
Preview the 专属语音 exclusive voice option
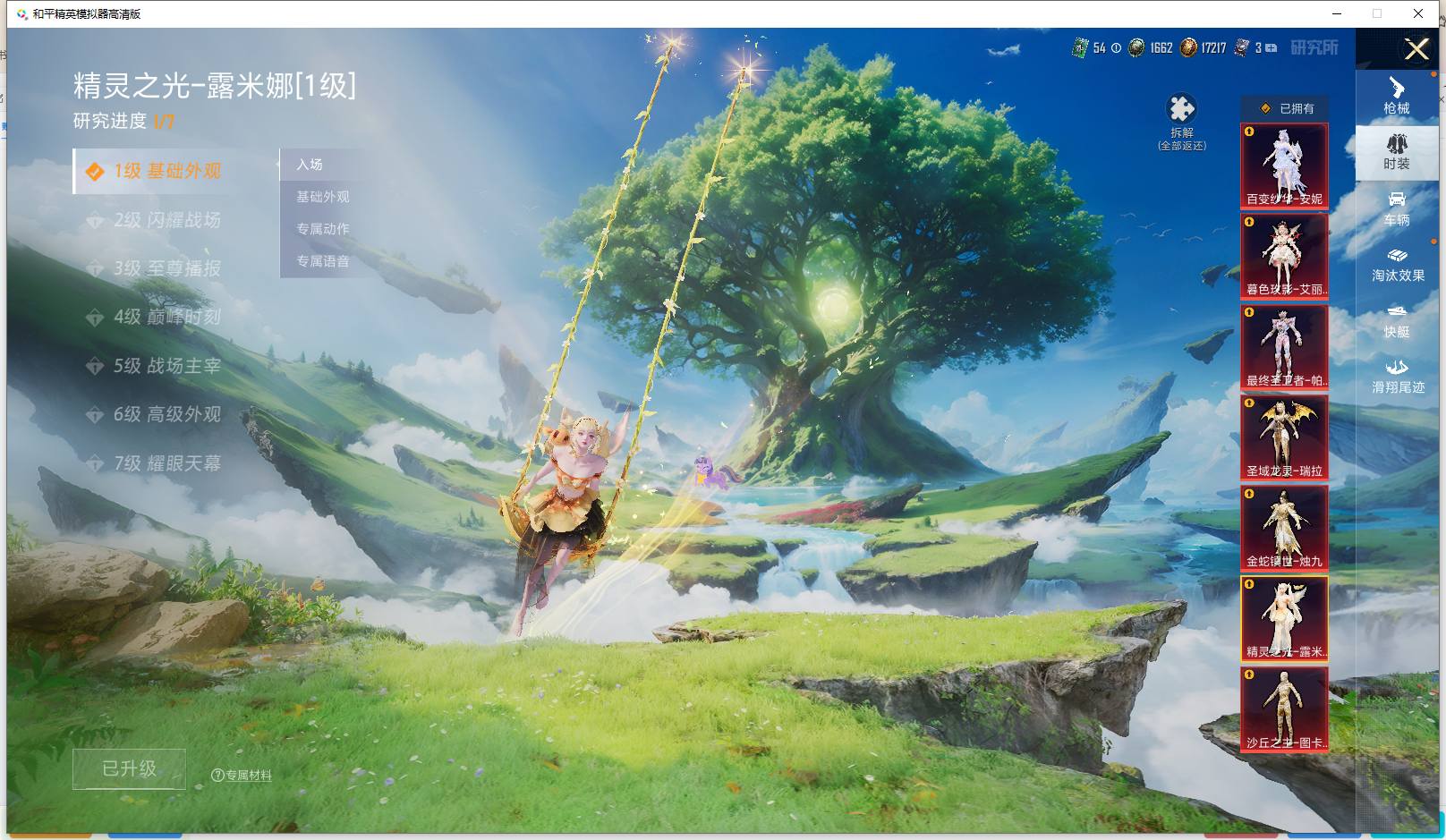(x=324, y=261)
